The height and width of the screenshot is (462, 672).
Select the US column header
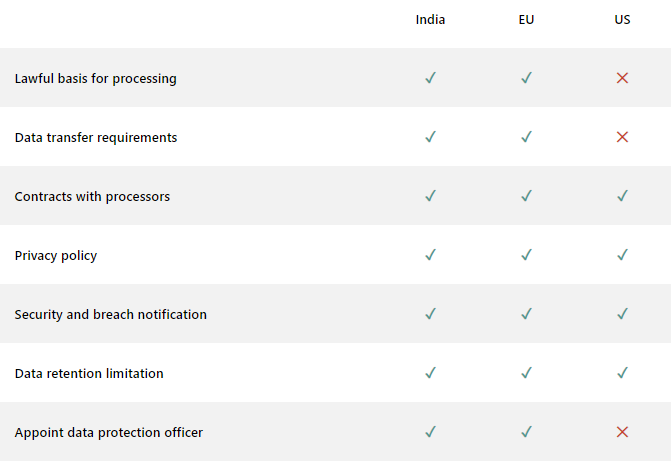pyautogui.click(x=622, y=20)
